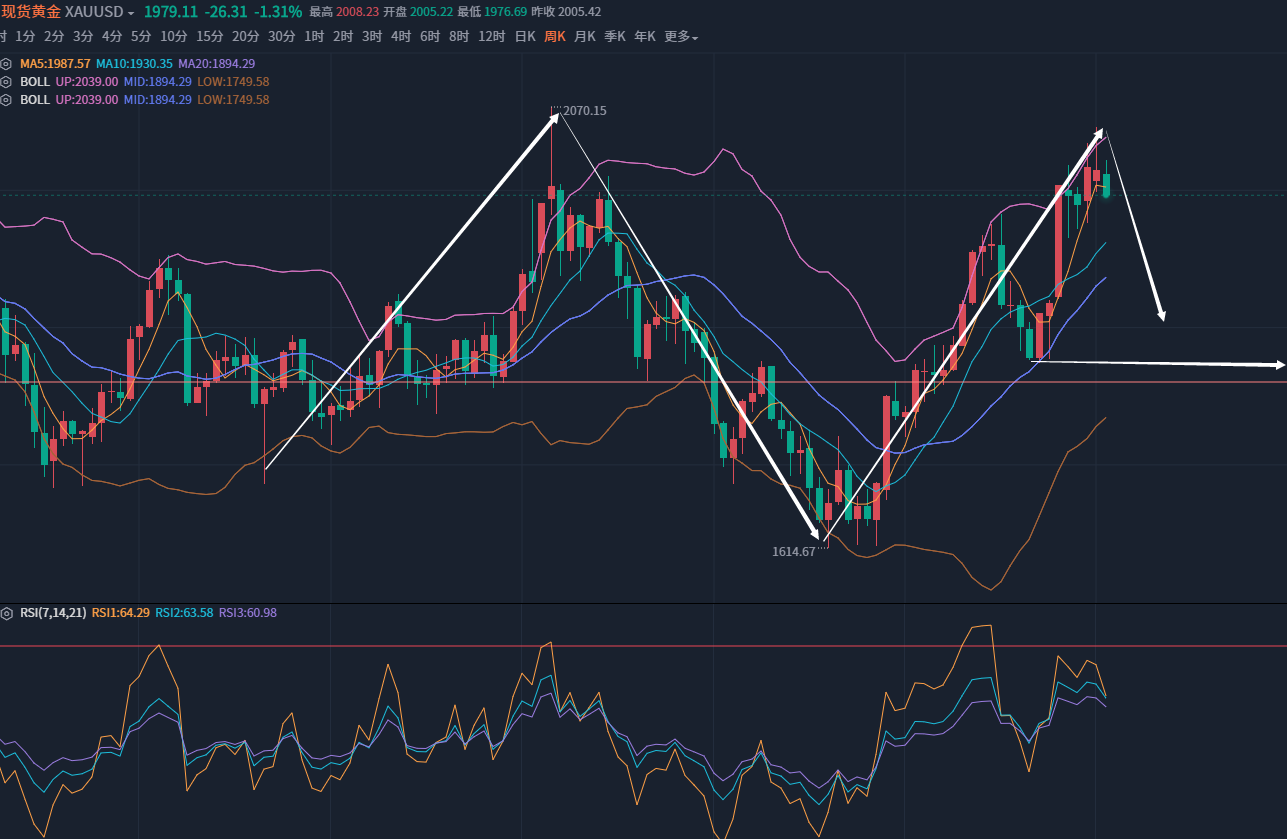
Task: Switch chart to 15分 interval
Action: [x=209, y=37]
